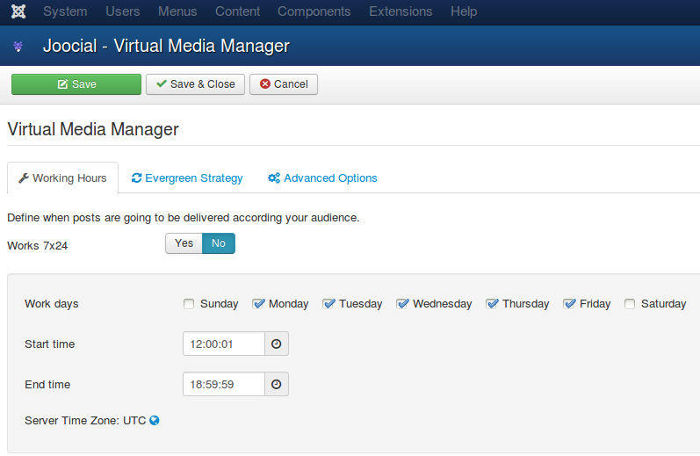This screenshot has height=456, width=700.
Task: Open Start time clock picker
Action: [x=276, y=344]
